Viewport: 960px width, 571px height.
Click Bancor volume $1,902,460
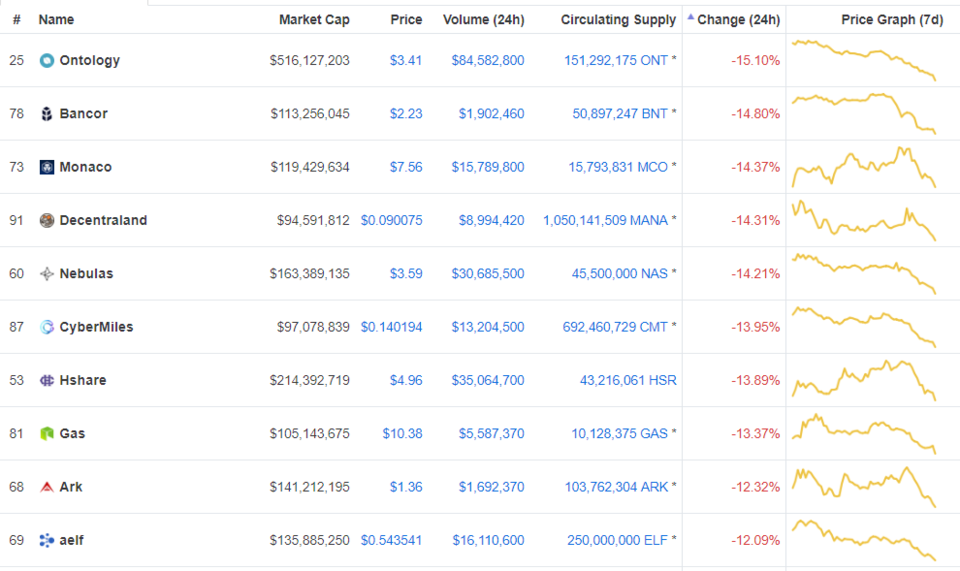(x=492, y=114)
